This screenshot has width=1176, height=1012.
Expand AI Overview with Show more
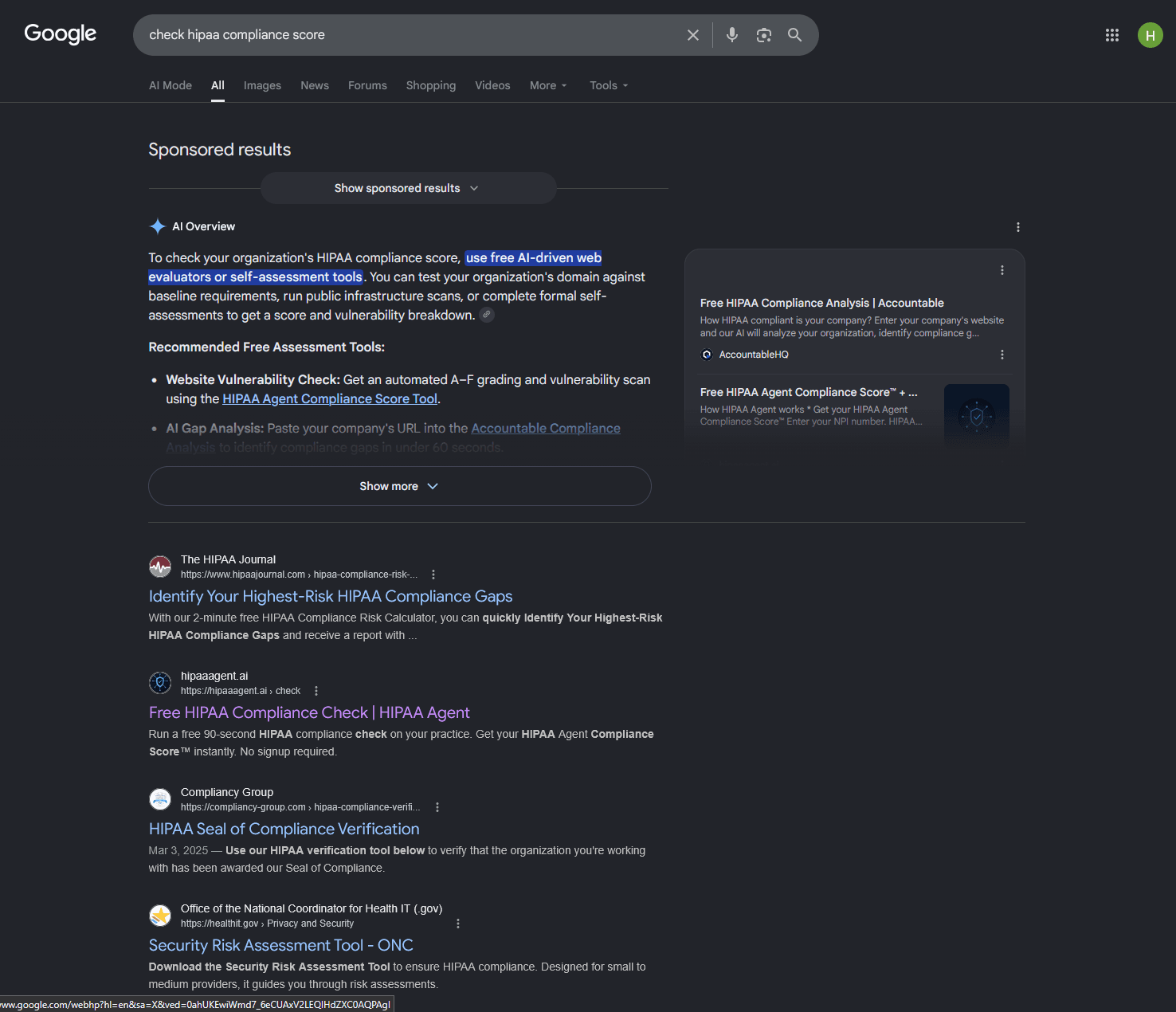[x=400, y=486]
